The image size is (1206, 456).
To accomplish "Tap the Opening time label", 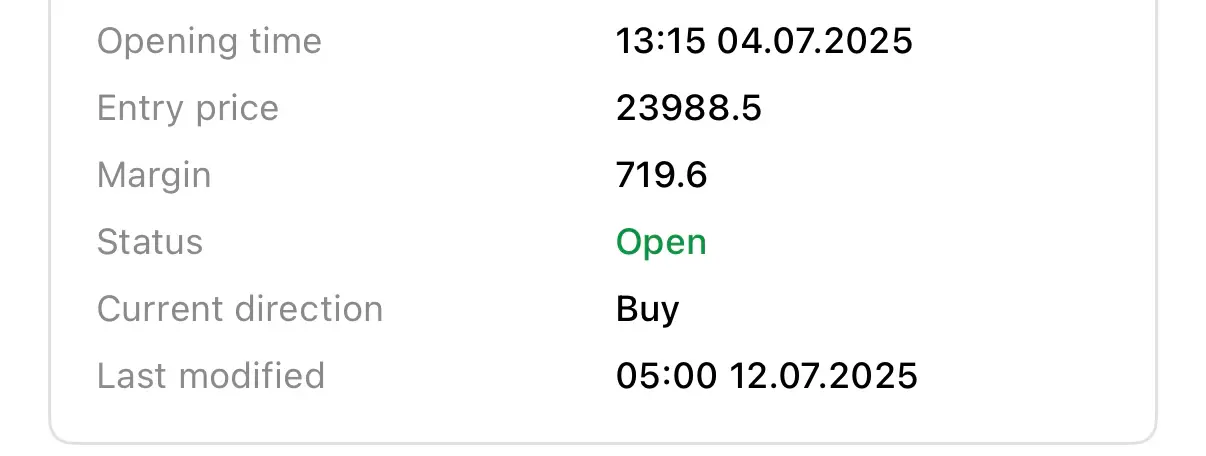I will coord(209,42).
